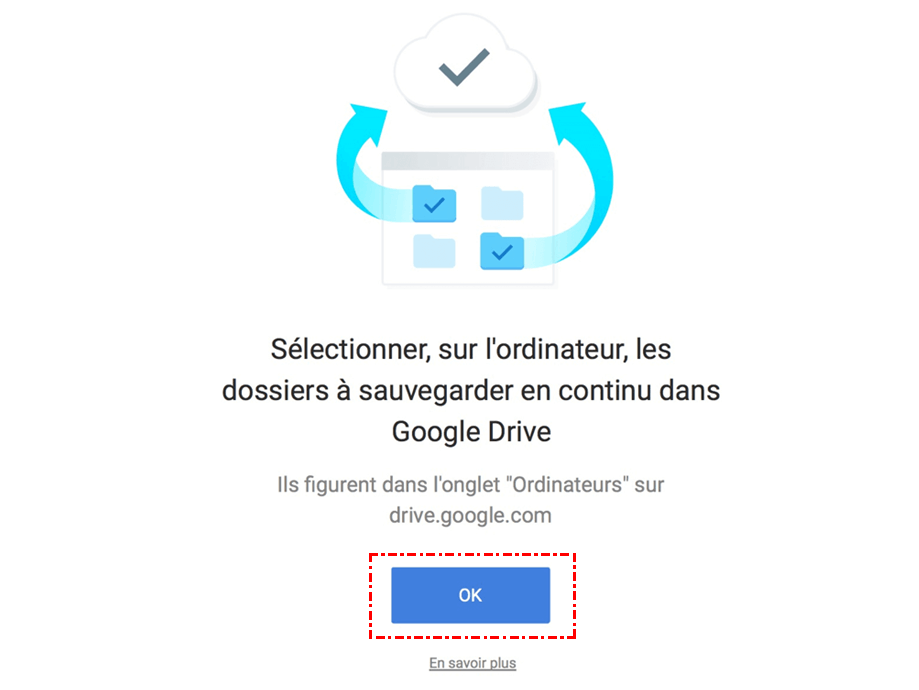Click the blue OK button
Screen dimensions: 919x690
471,595
